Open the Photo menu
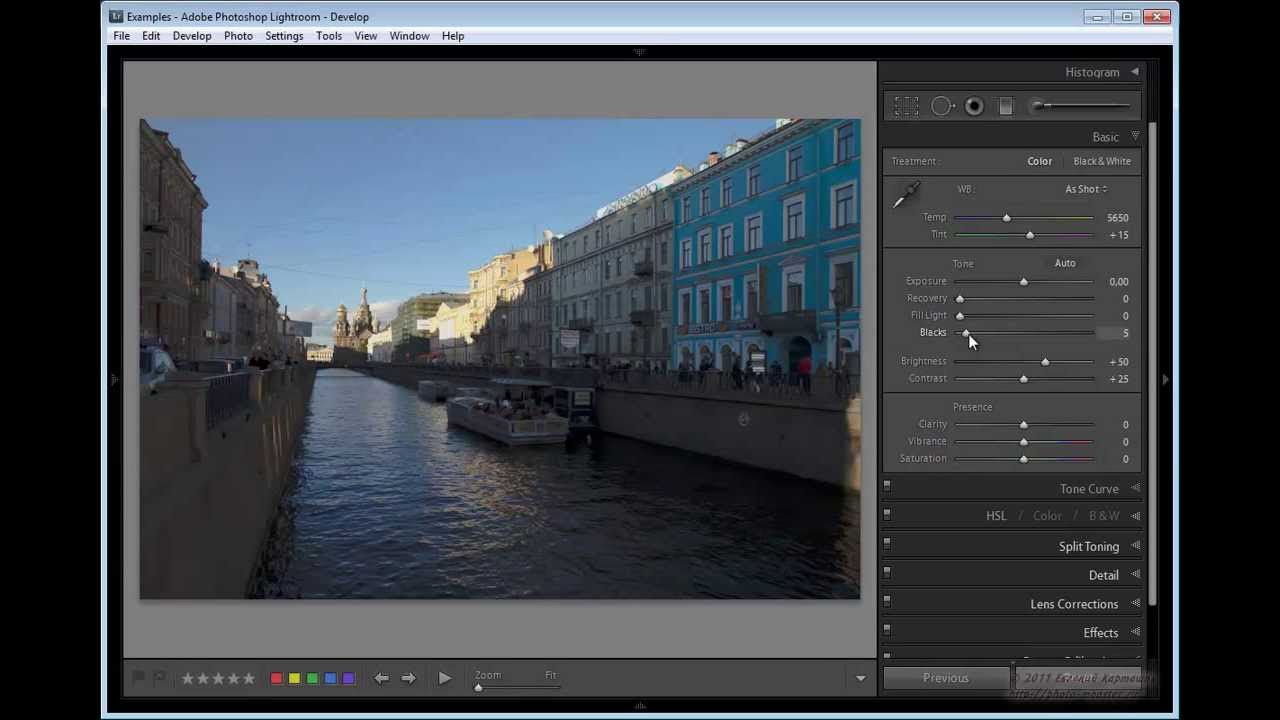 (238, 36)
